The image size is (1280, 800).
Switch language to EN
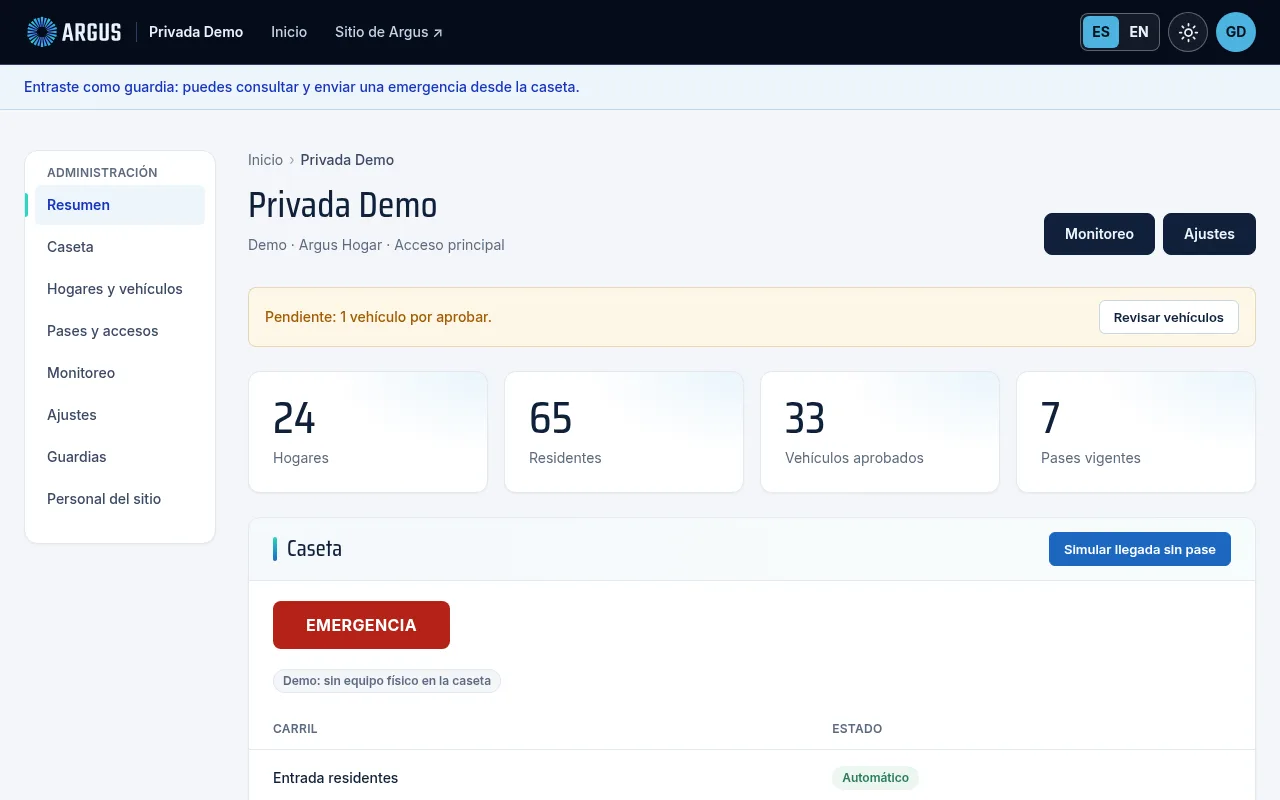pyautogui.click(x=1139, y=32)
